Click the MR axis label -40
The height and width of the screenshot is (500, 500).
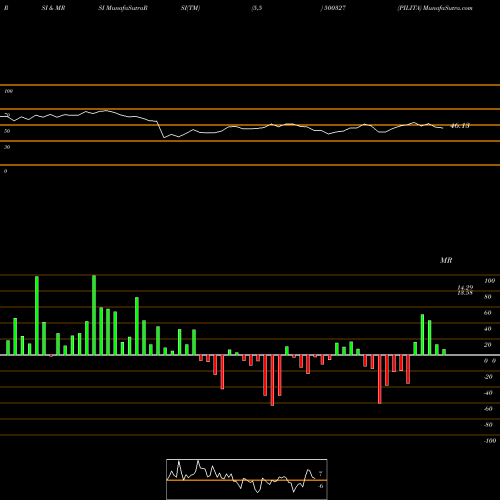(x=488, y=393)
